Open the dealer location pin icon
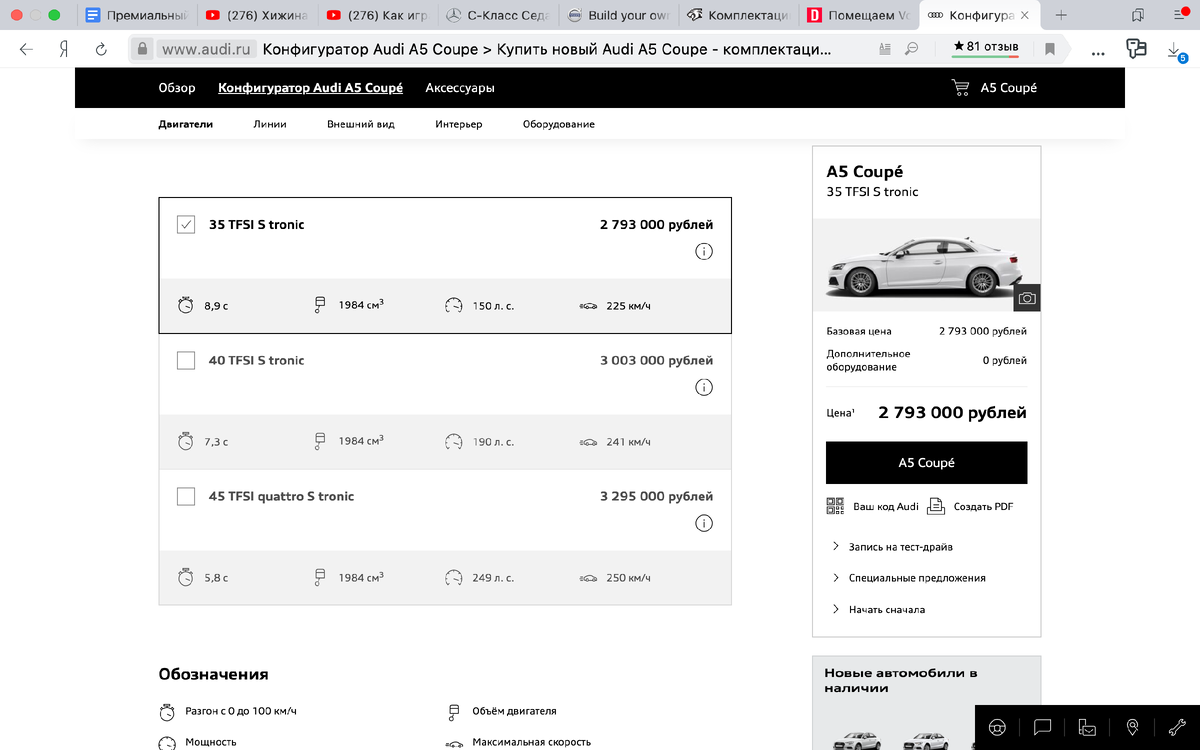The image size is (1200, 750). tap(1132, 727)
